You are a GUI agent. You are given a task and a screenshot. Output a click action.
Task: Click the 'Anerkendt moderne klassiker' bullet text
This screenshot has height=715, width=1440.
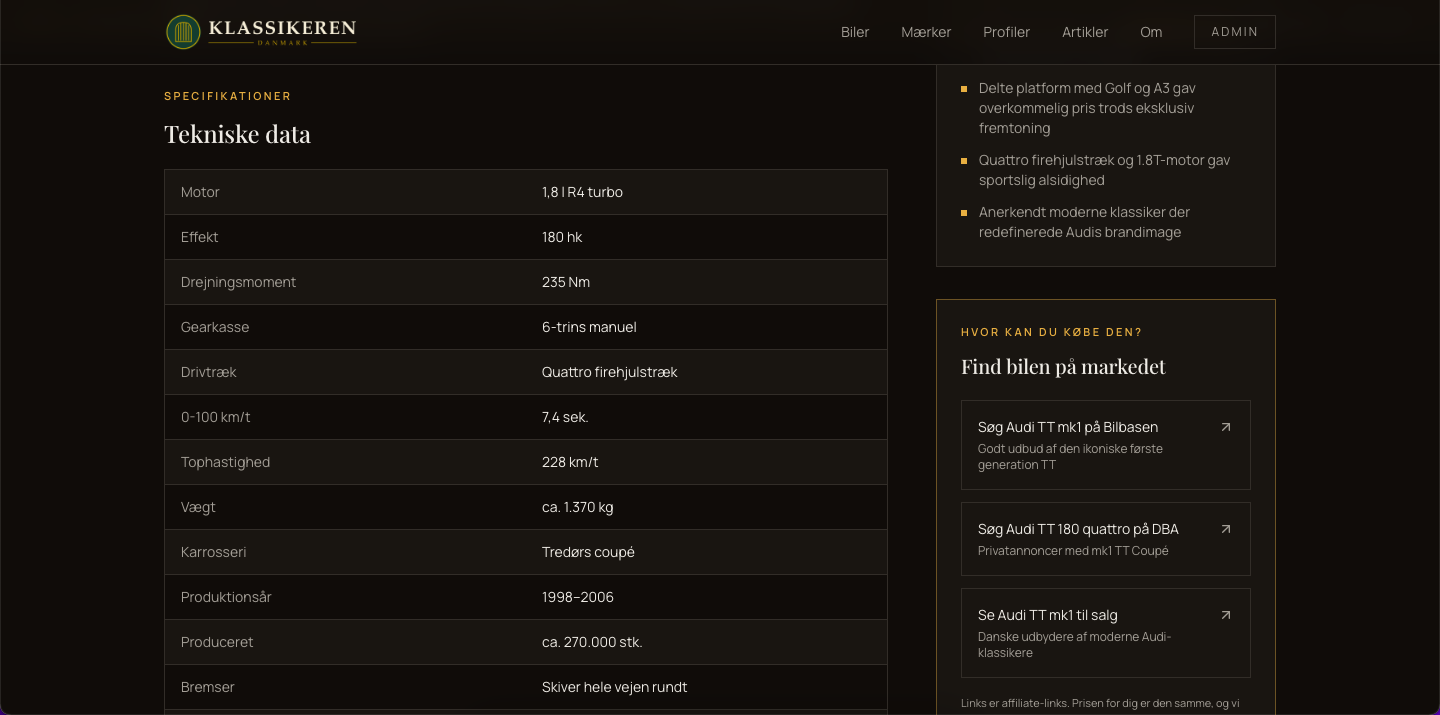(1085, 222)
